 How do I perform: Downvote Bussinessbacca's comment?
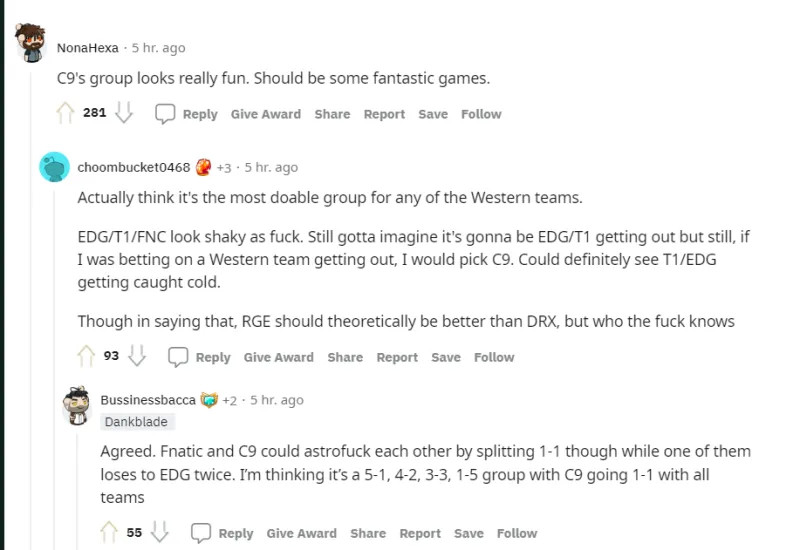coord(160,533)
